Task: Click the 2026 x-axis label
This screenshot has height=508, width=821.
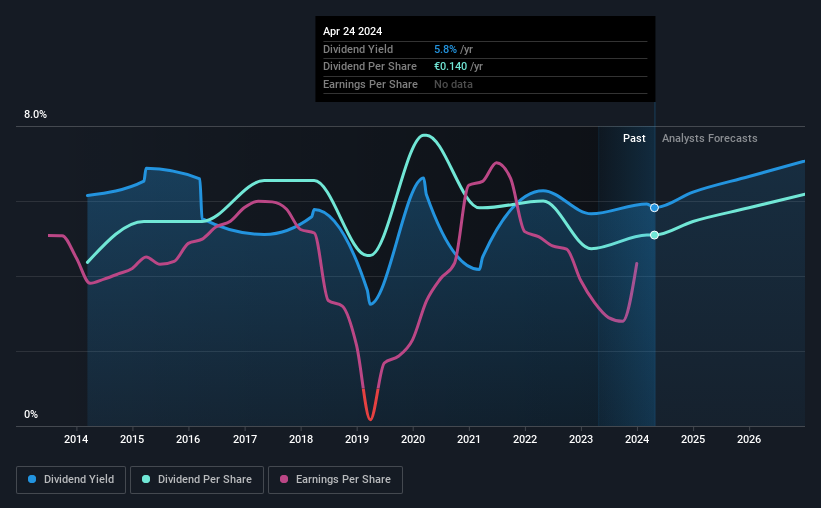Action: click(x=749, y=439)
